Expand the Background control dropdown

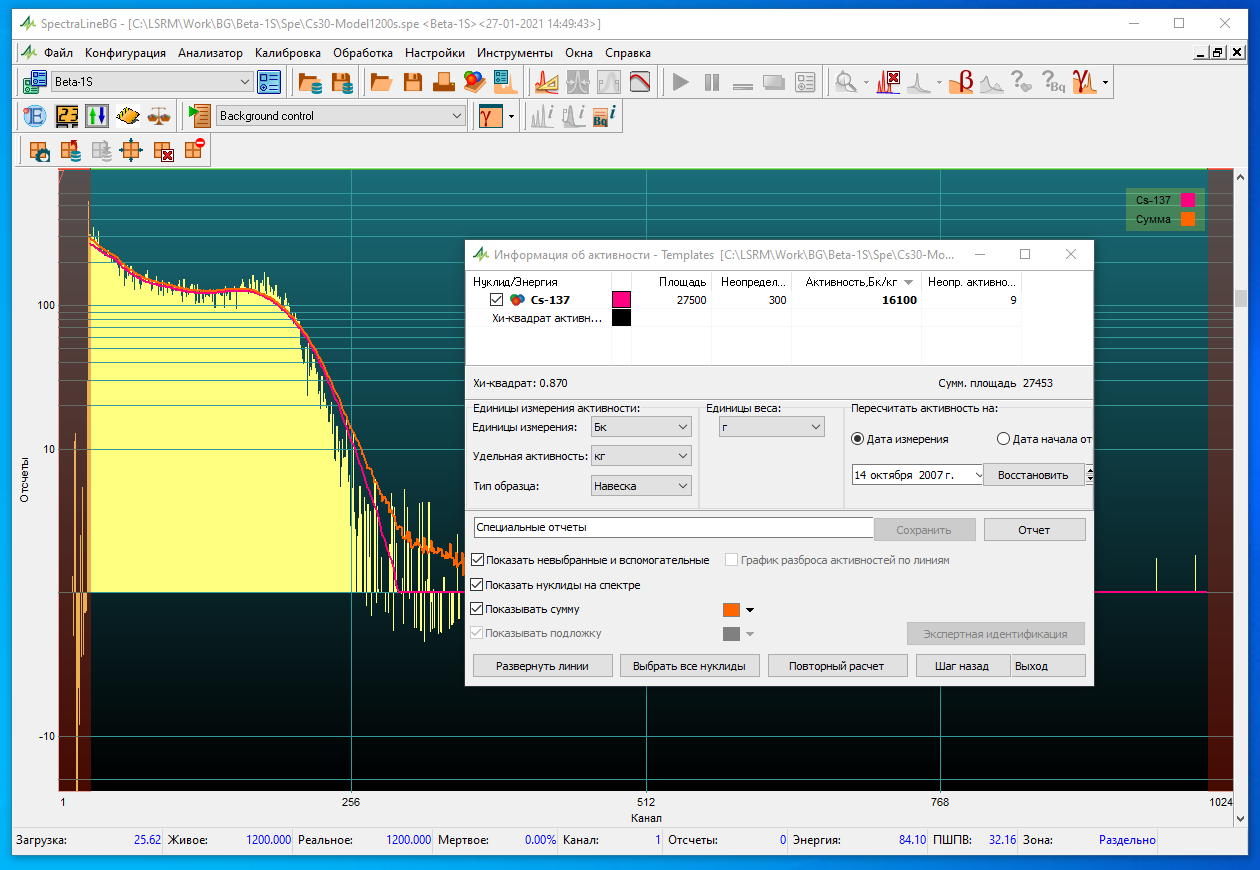pos(457,116)
